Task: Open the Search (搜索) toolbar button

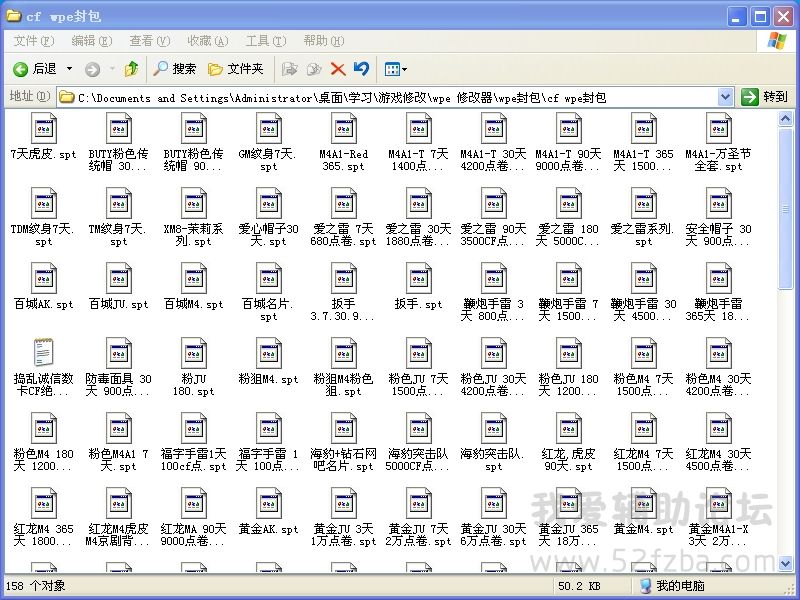Action: [x=174, y=69]
